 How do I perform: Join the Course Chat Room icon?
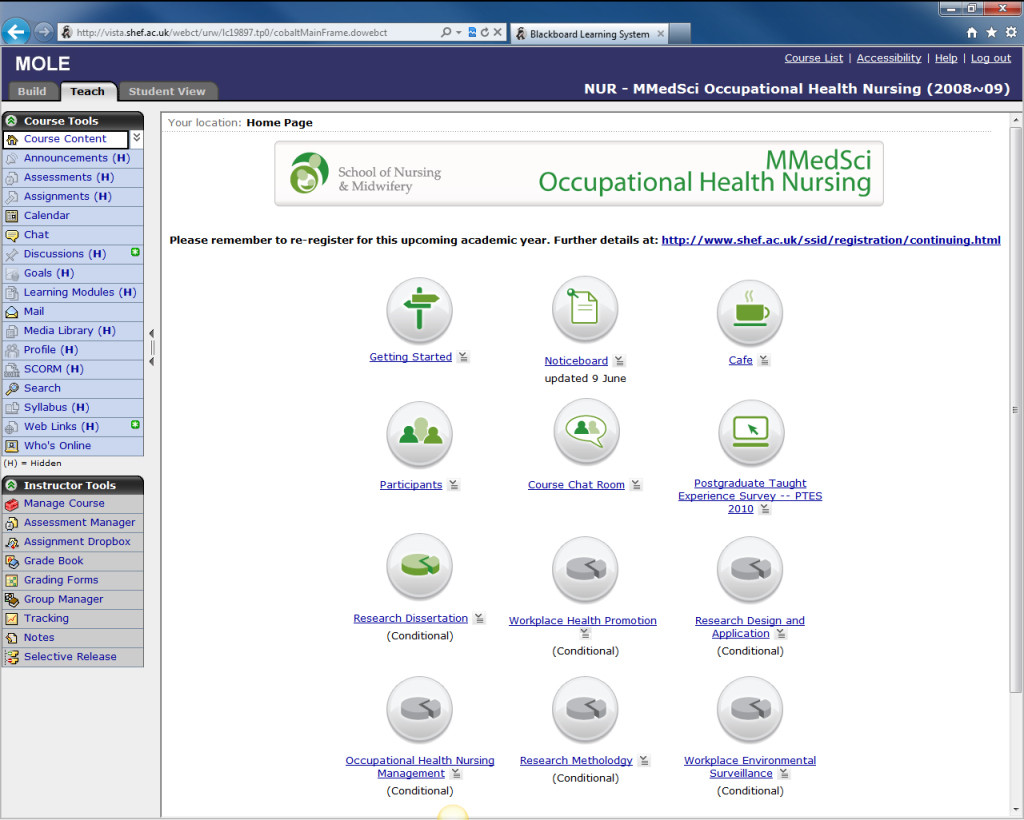[x=585, y=432]
